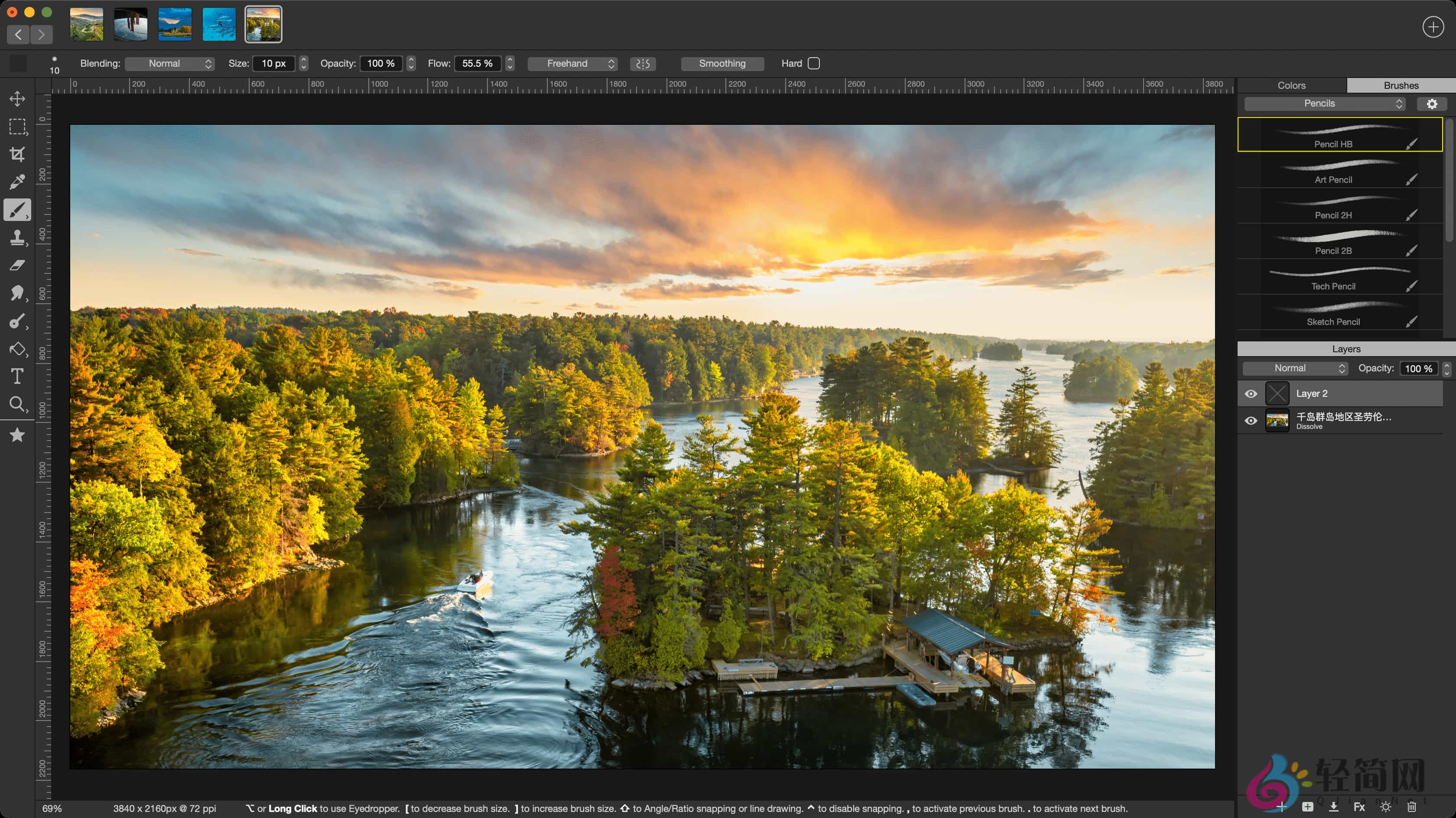
Task: Pick a color with the Eyedropper tool
Action: click(x=17, y=181)
